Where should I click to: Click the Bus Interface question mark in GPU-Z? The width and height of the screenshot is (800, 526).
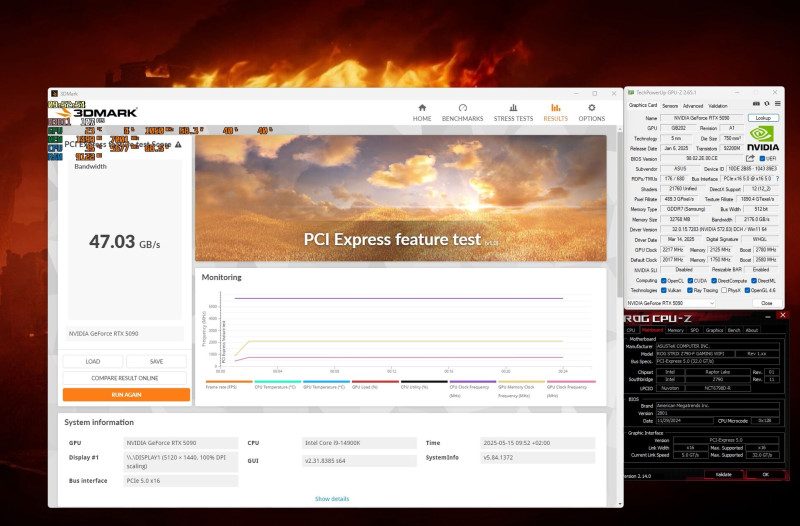pos(778,179)
